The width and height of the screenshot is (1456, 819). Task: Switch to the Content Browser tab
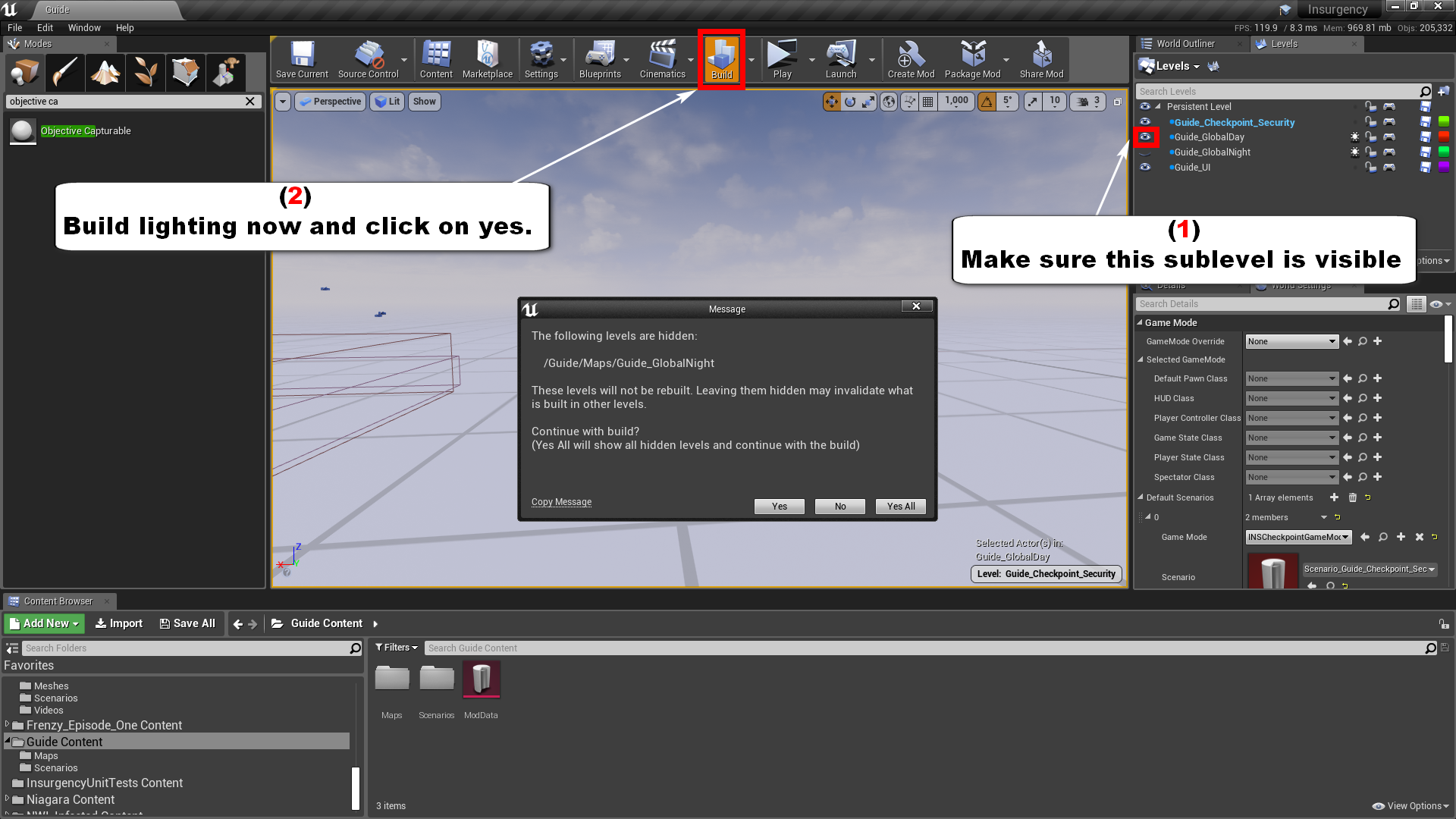58,601
